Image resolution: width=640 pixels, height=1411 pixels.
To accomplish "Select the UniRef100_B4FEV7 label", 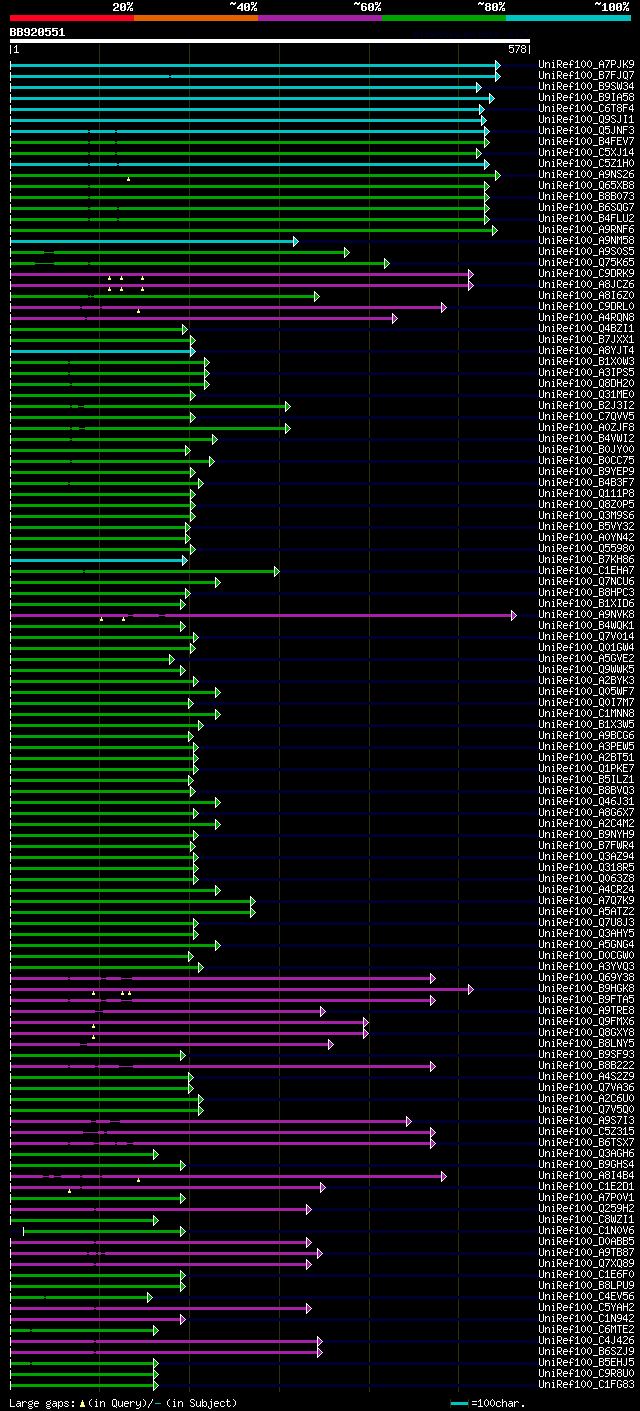I will 586,142.
